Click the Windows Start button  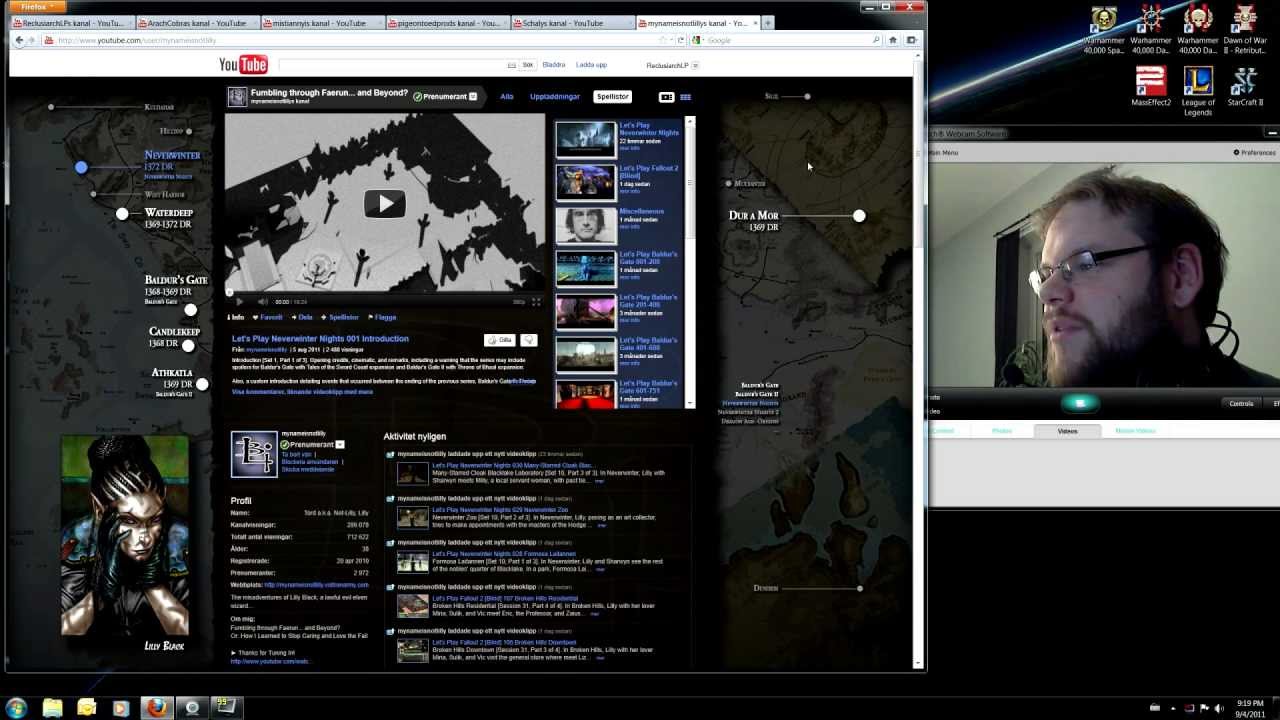[16, 708]
